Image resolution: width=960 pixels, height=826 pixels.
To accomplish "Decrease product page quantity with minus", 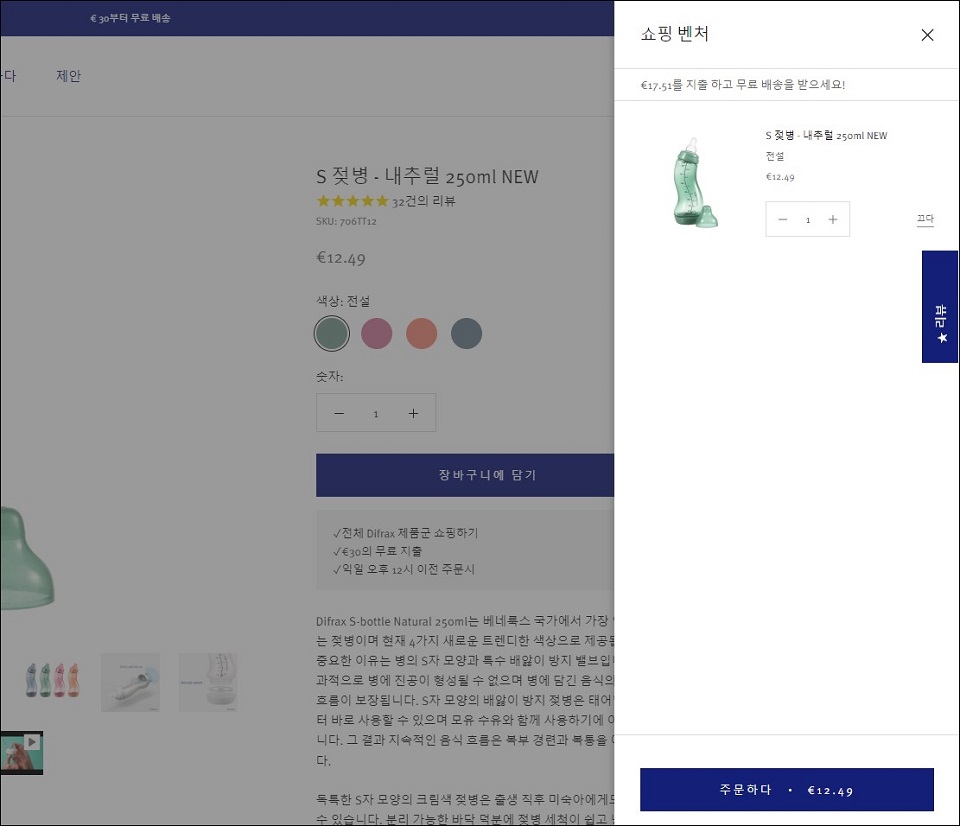I will tap(339, 413).
